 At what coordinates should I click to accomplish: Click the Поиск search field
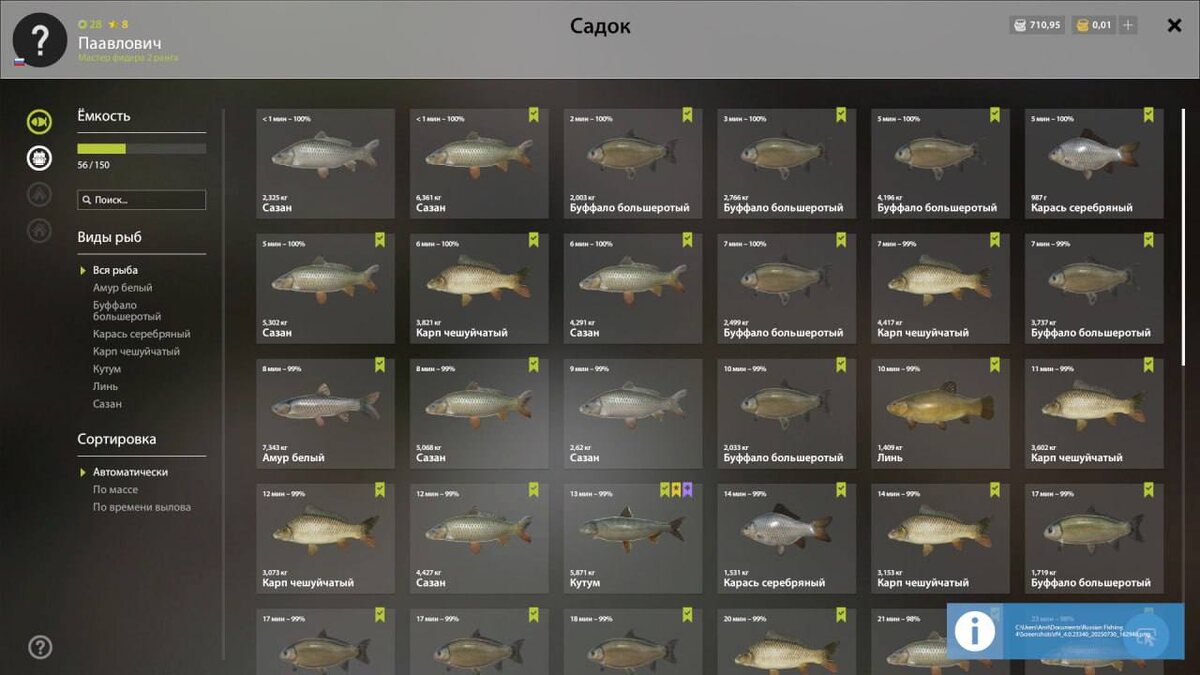(142, 200)
